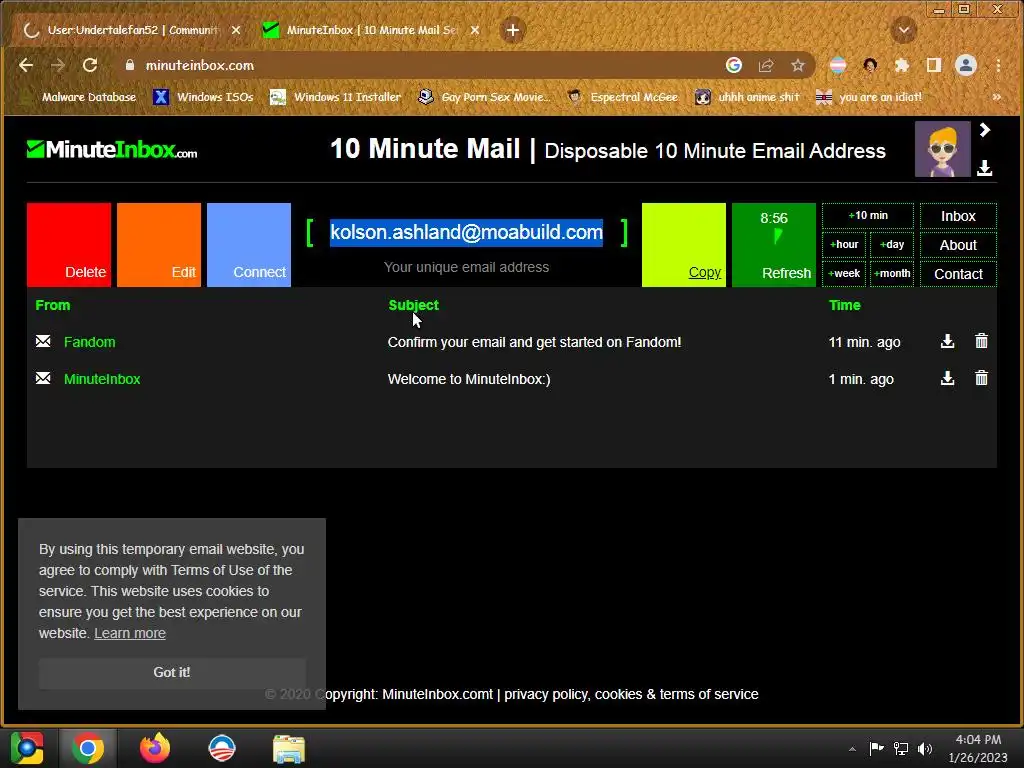The width and height of the screenshot is (1024, 768).
Task: Open the tab search dropdown
Action: (x=904, y=30)
